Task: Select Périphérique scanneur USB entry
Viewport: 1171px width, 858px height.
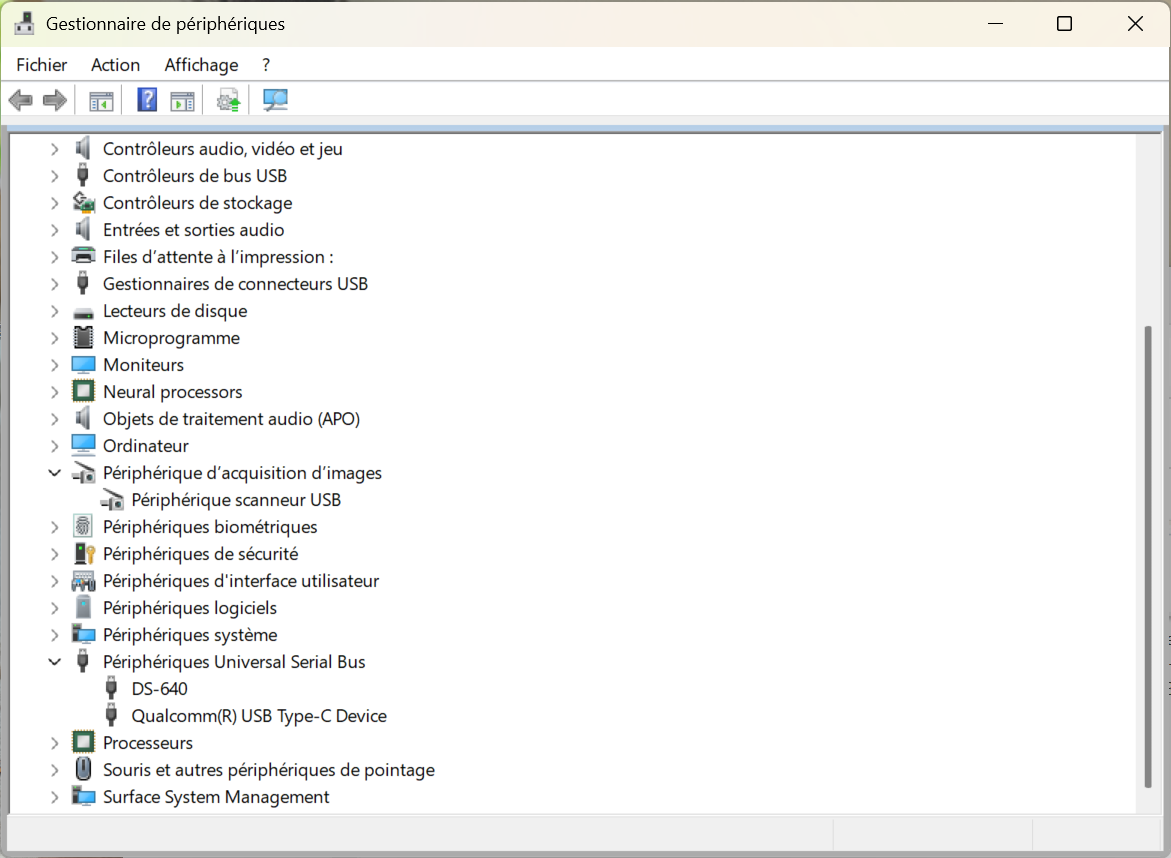Action: [236, 500]
